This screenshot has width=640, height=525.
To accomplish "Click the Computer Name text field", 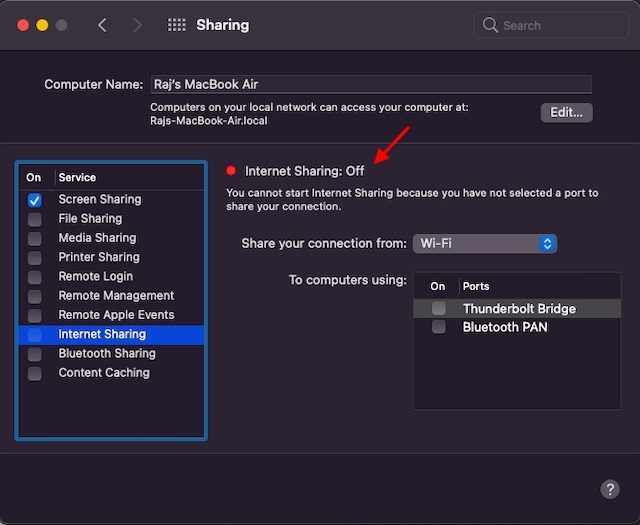I will [x=371, y=85].
